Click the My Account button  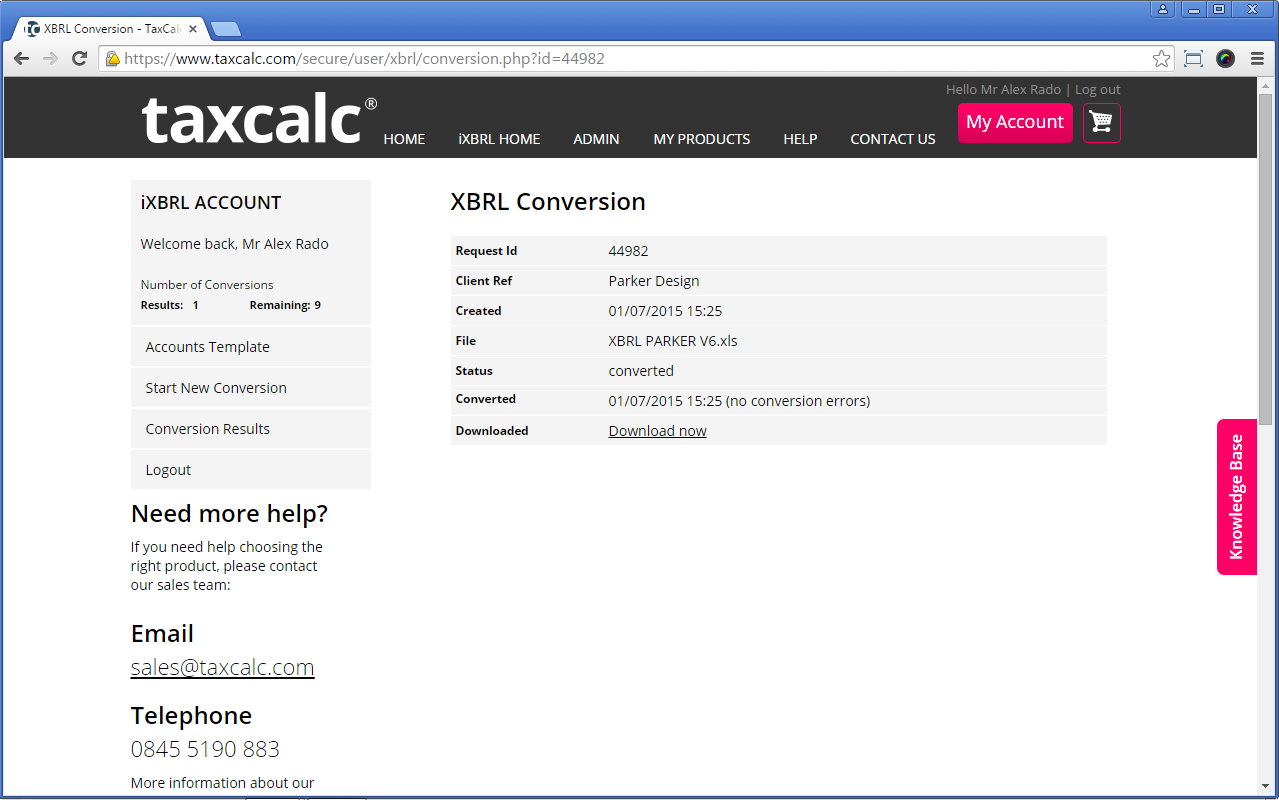tap(1015, 122)
